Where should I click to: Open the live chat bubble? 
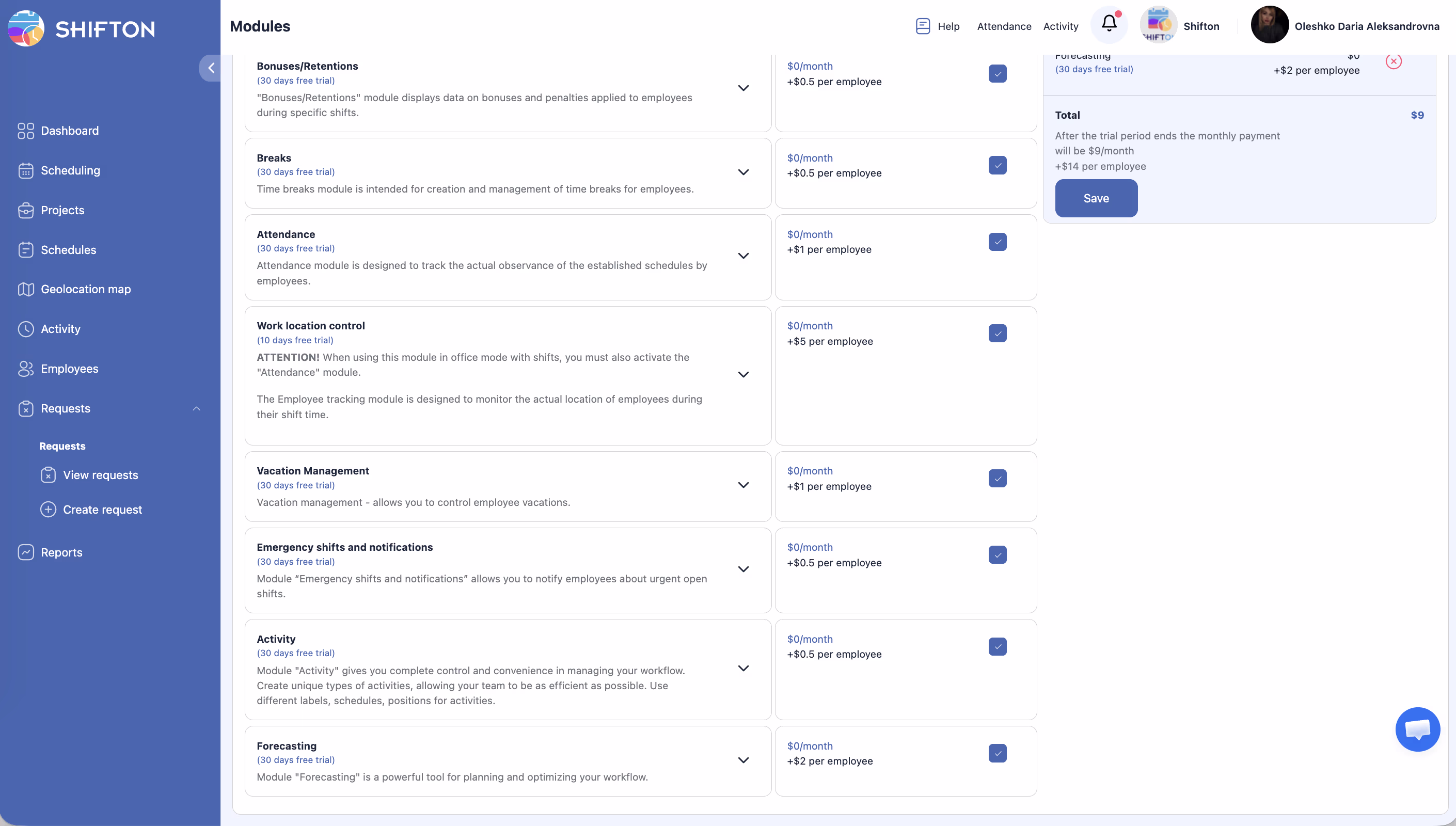click(1417, 729)
